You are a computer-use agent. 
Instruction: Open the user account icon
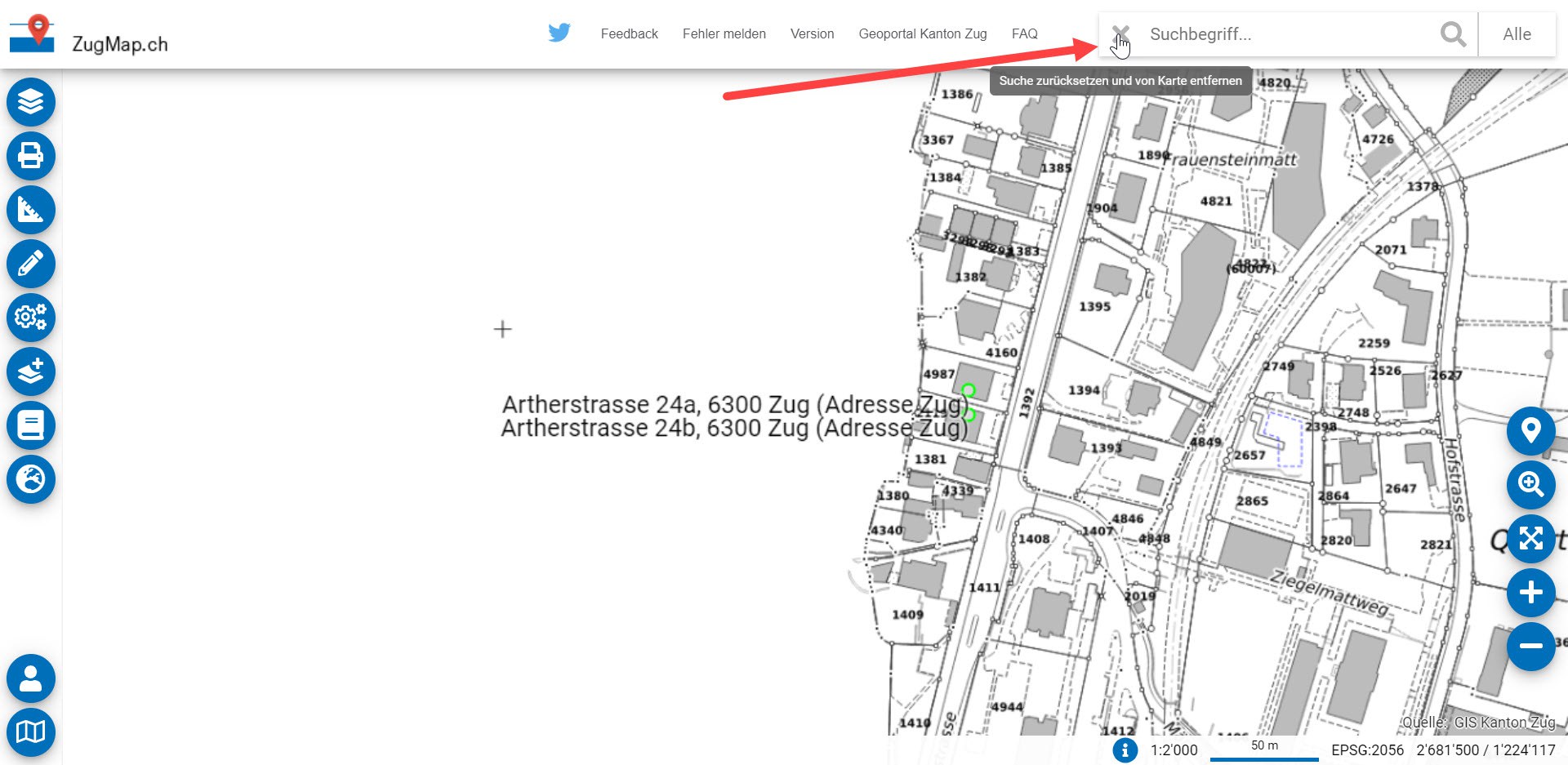(x=31, y=678)
